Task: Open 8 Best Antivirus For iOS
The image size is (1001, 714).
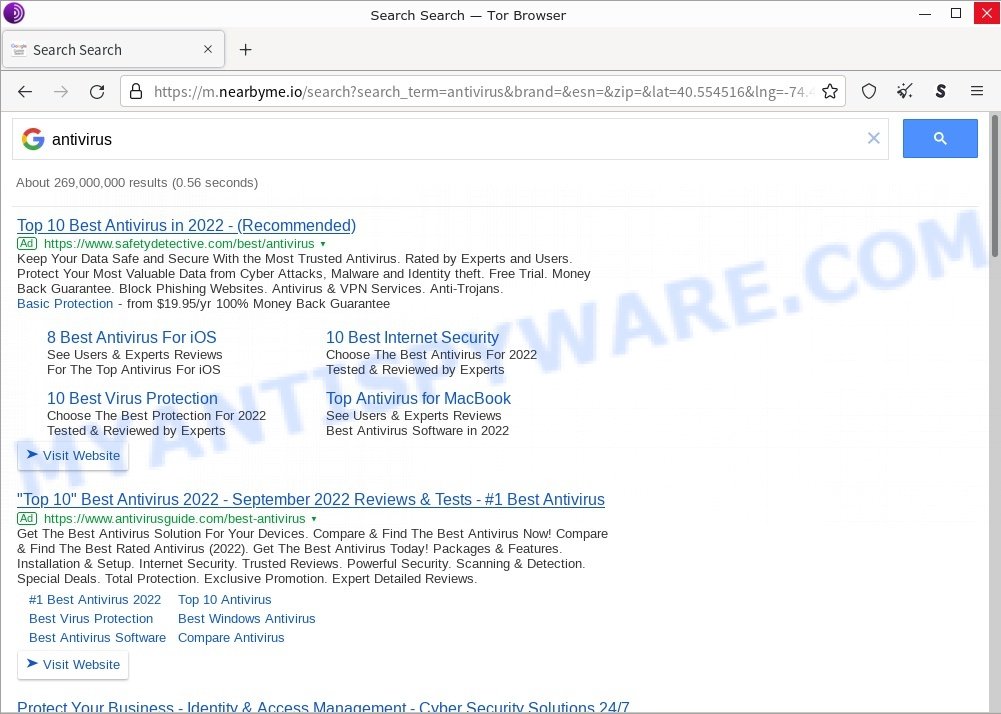Action: (132, 337)
